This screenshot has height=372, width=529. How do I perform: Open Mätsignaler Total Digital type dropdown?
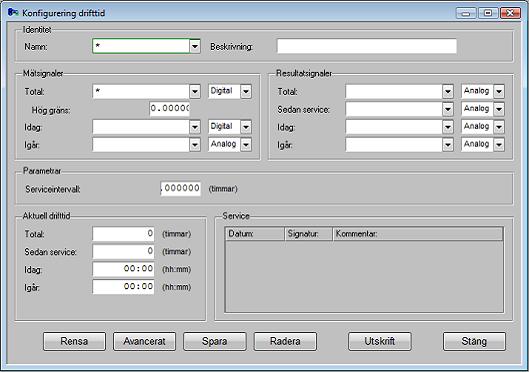point(246,91)
